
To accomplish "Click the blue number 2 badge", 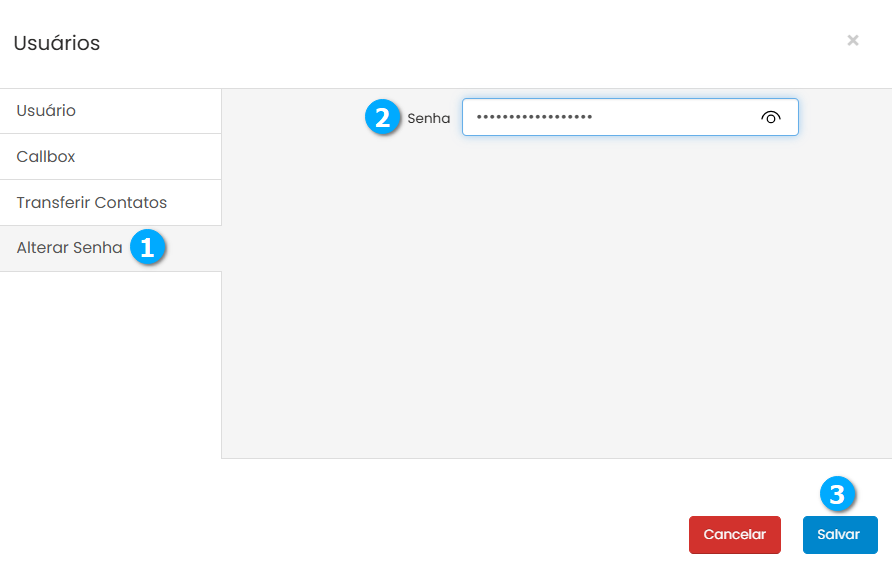I will pyautogui.click(x=381, y=117).
